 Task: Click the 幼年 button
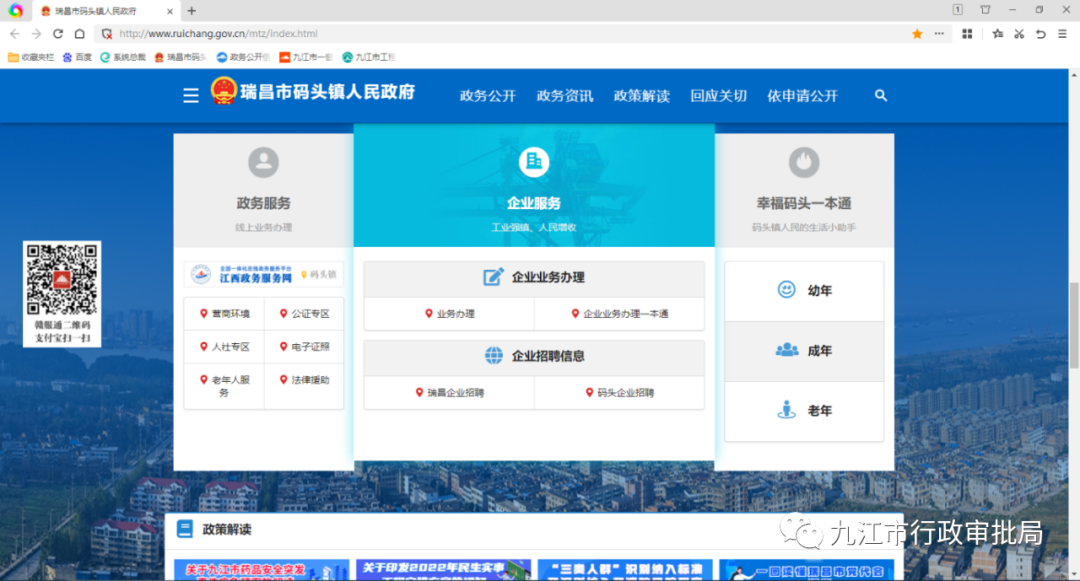coord(804,290)
